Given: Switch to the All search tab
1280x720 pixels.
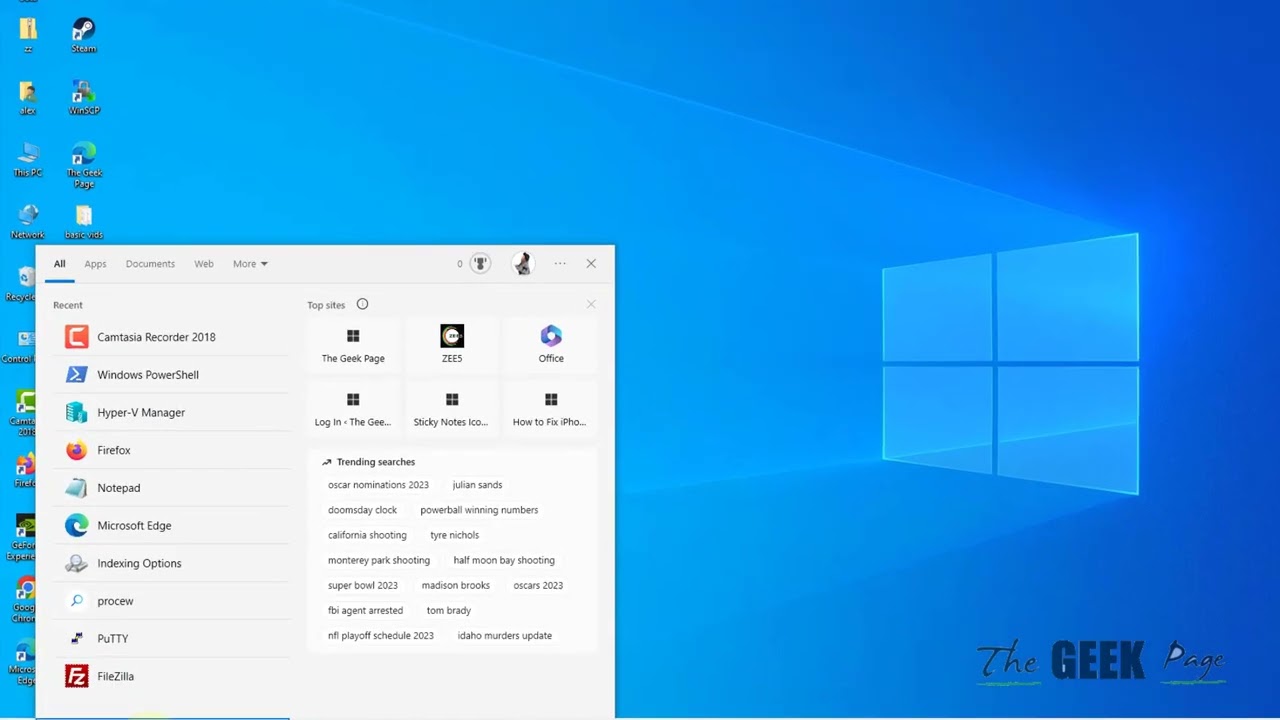Looking at the screenshot, I should click(60, 264).
